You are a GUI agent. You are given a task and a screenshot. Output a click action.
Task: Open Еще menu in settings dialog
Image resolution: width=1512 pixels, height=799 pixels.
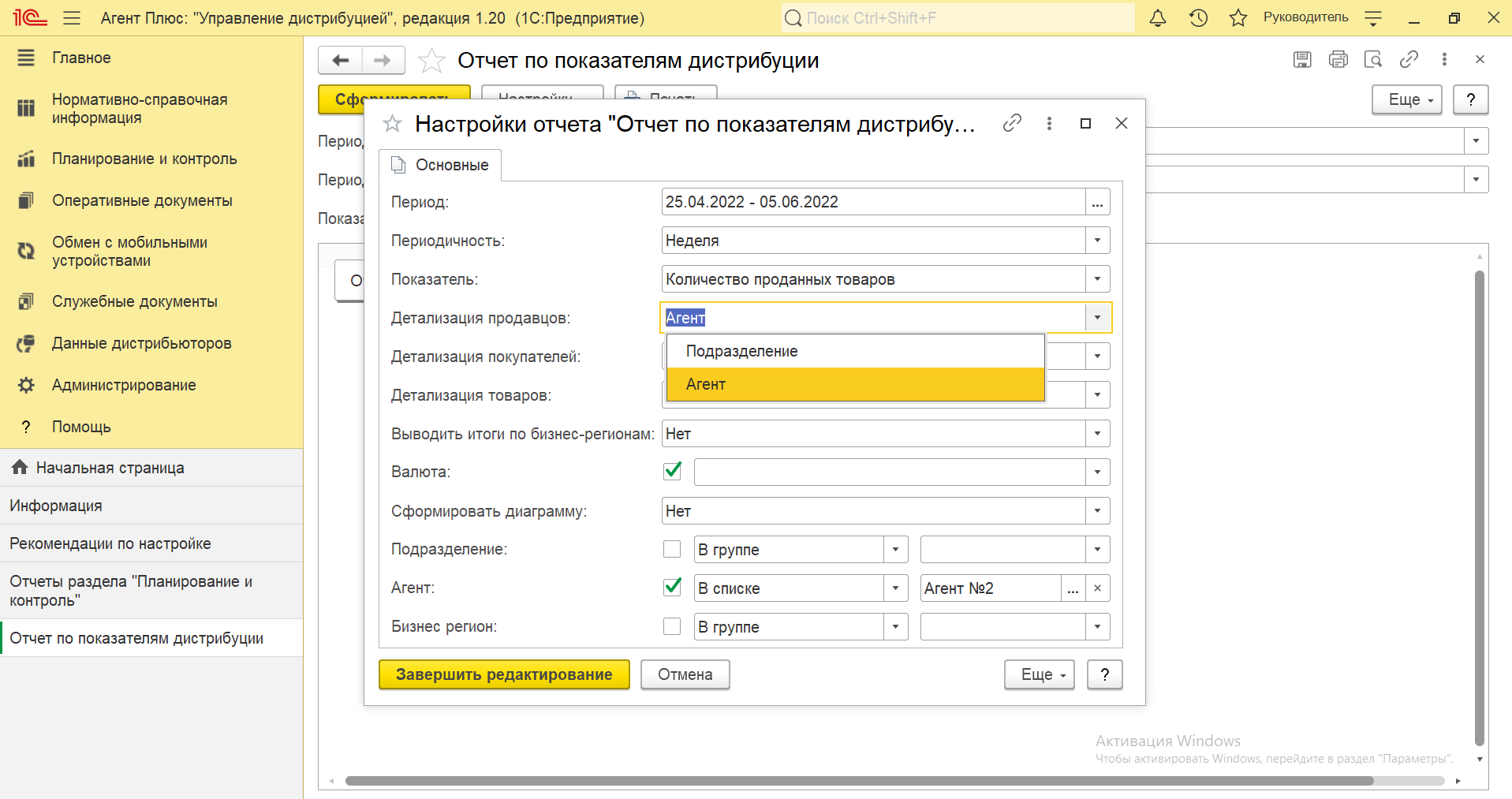[1039, 674]
